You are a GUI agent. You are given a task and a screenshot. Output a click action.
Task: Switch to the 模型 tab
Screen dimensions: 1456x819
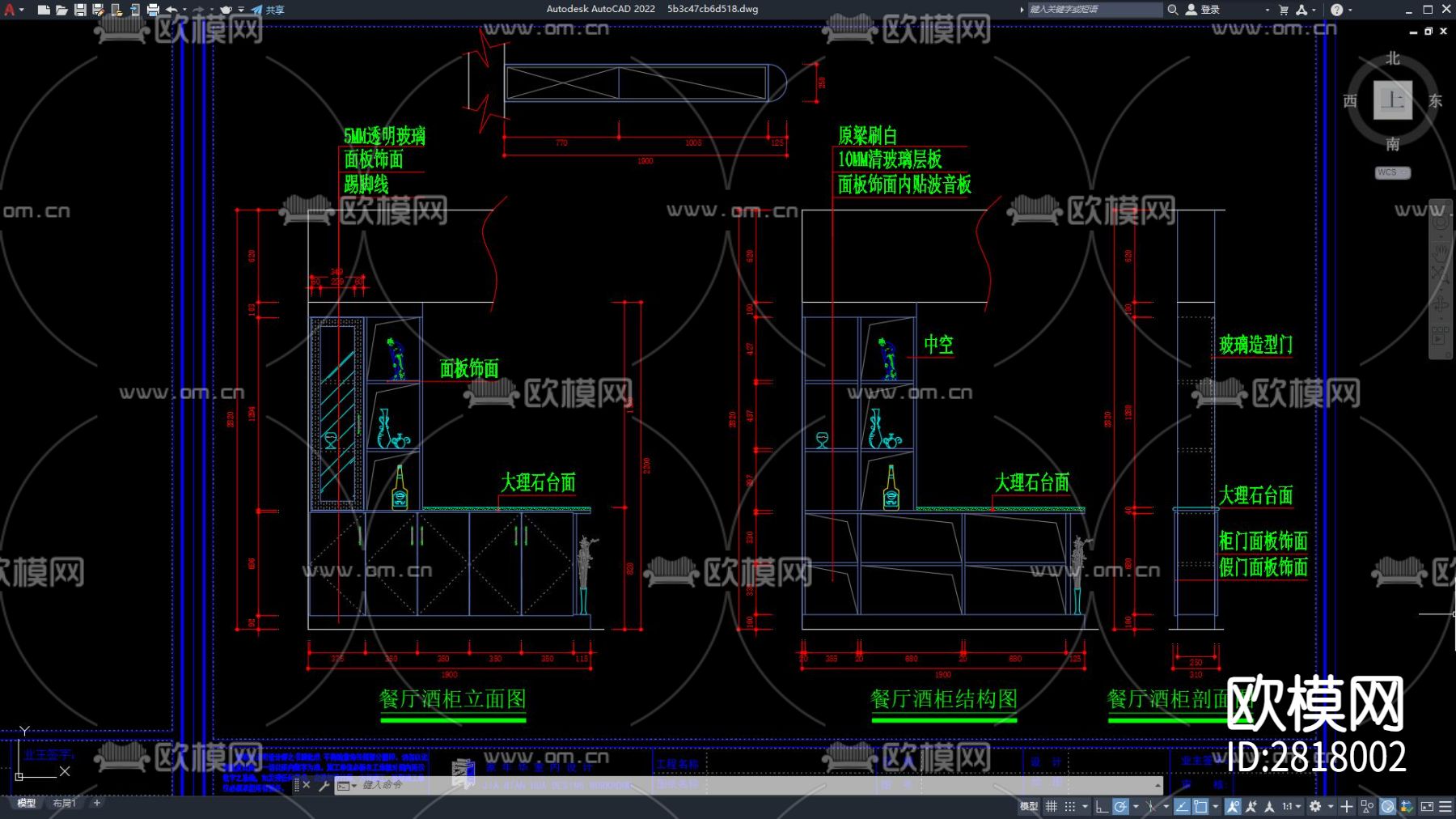point(27,803)
